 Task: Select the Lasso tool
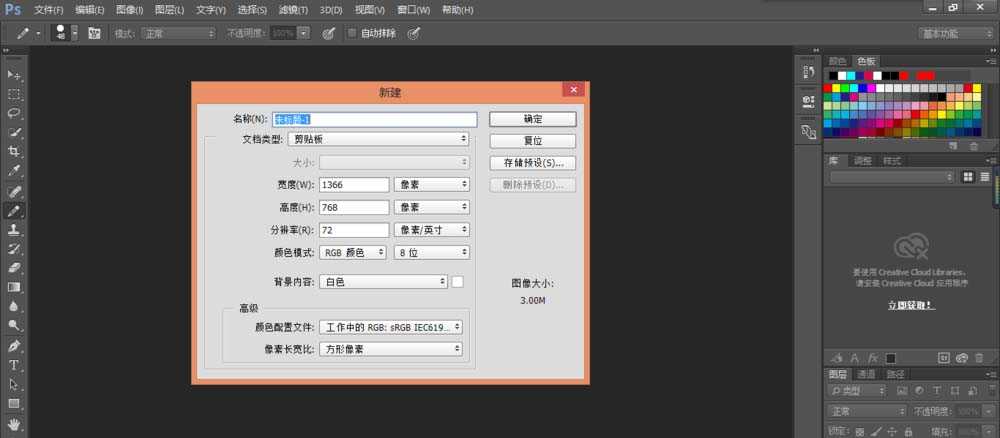pyautogui.click(x=14, y=113)
